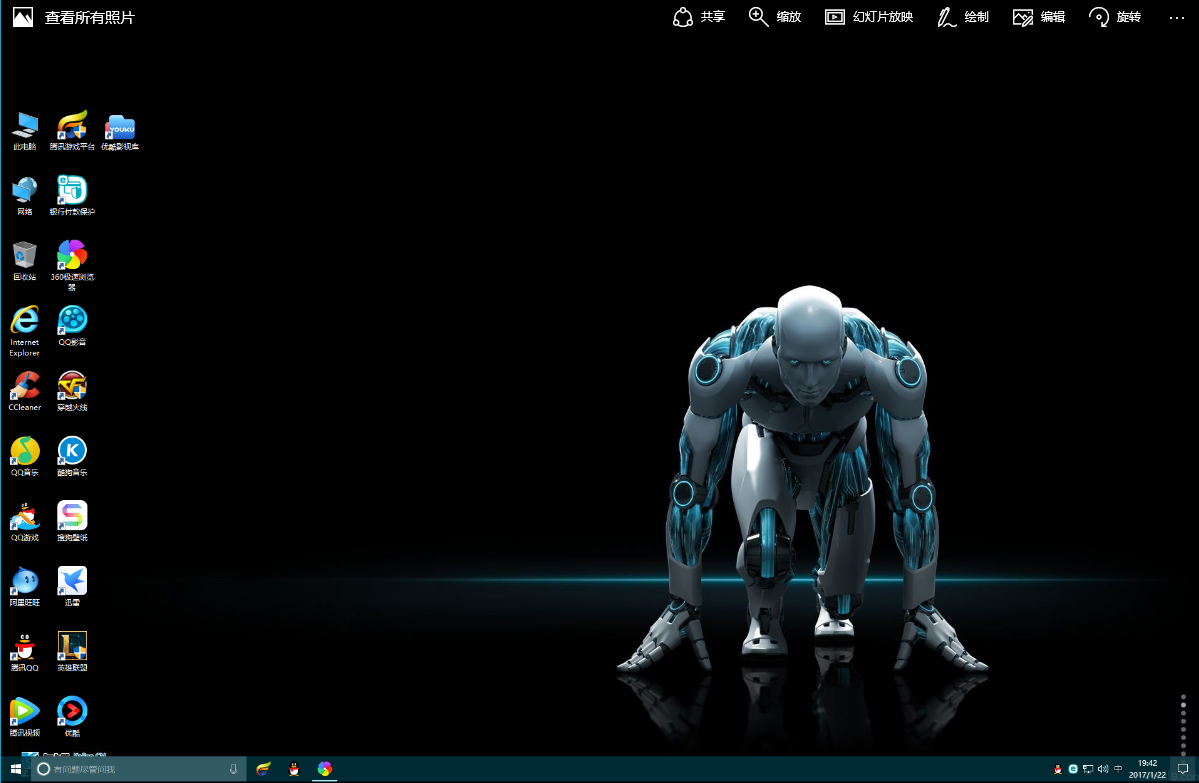
Task: Select the Internet Explorer desktop shortcut
Action: (x=24, y=320)
